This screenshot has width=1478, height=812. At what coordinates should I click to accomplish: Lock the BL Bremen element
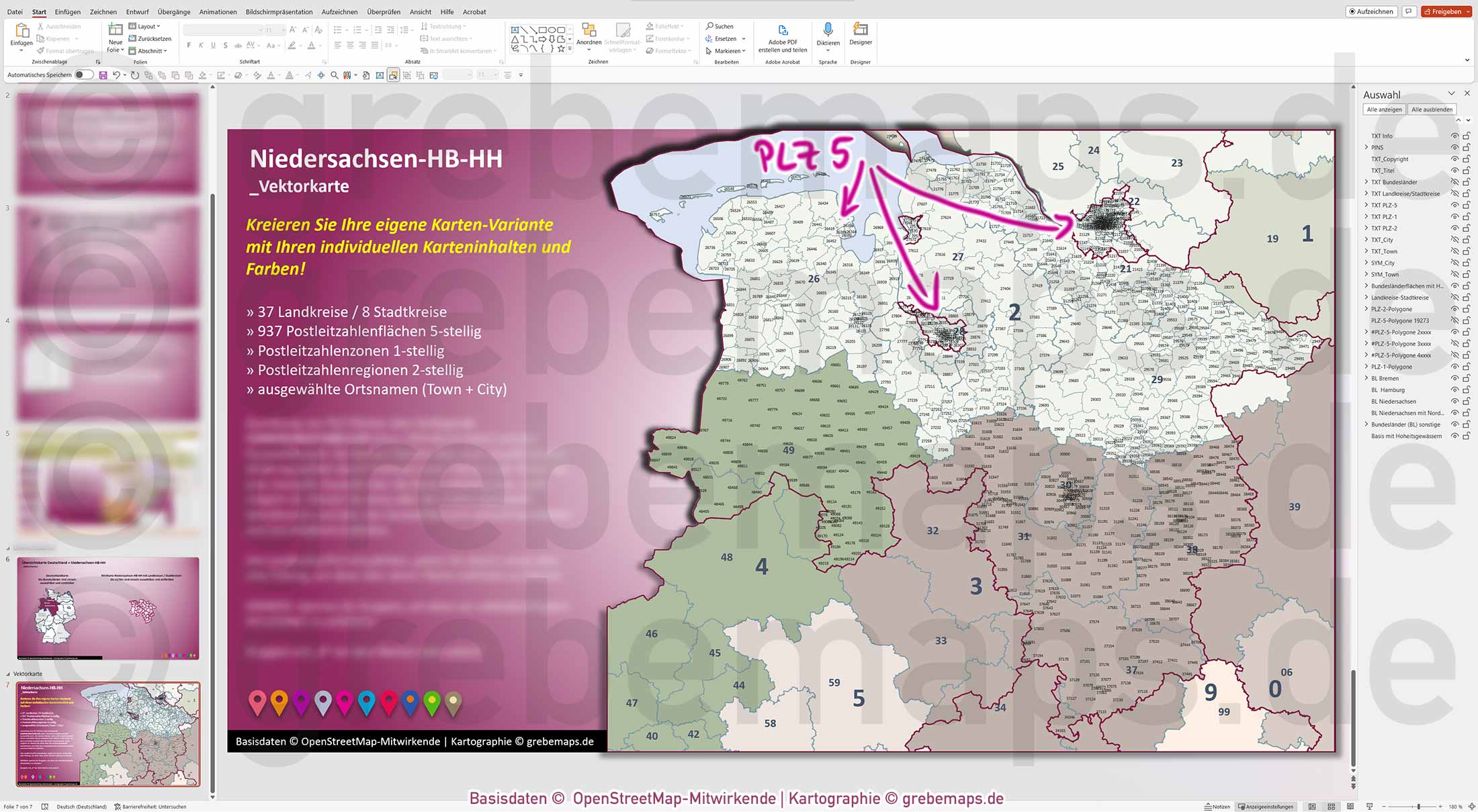coord(1467,378)
